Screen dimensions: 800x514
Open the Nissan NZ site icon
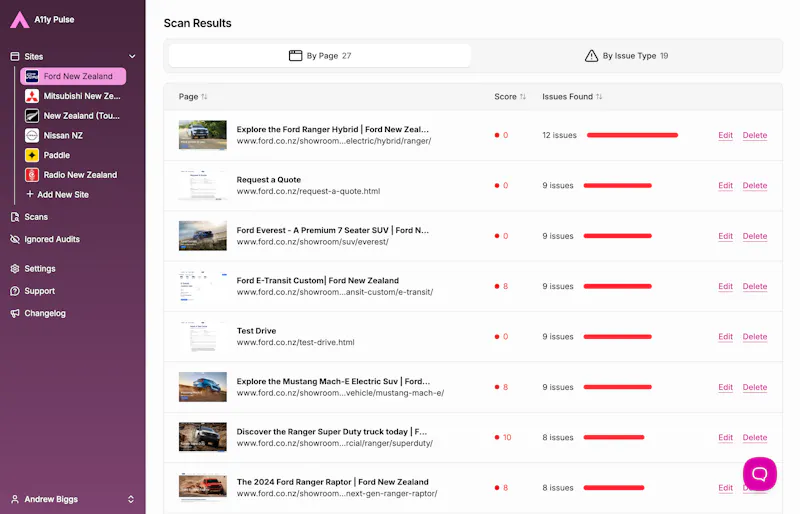click(x=32, y=135)
